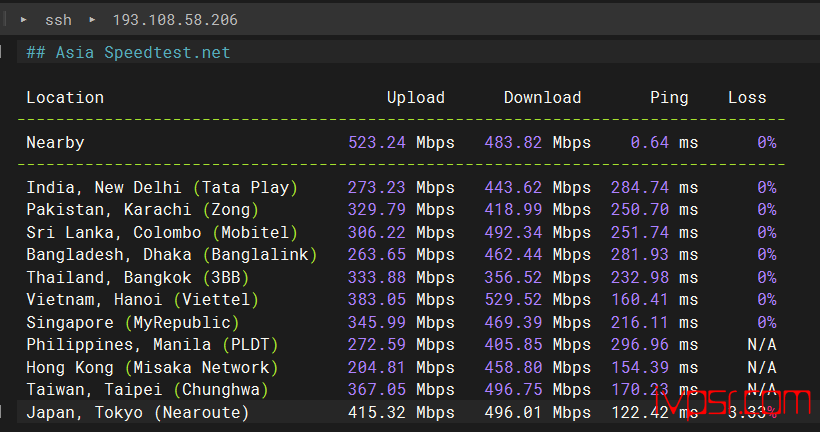Screen dimensions: 820x432
Task: Click the Loss column header
Action: pyautogui.click(x=747, y=97)
